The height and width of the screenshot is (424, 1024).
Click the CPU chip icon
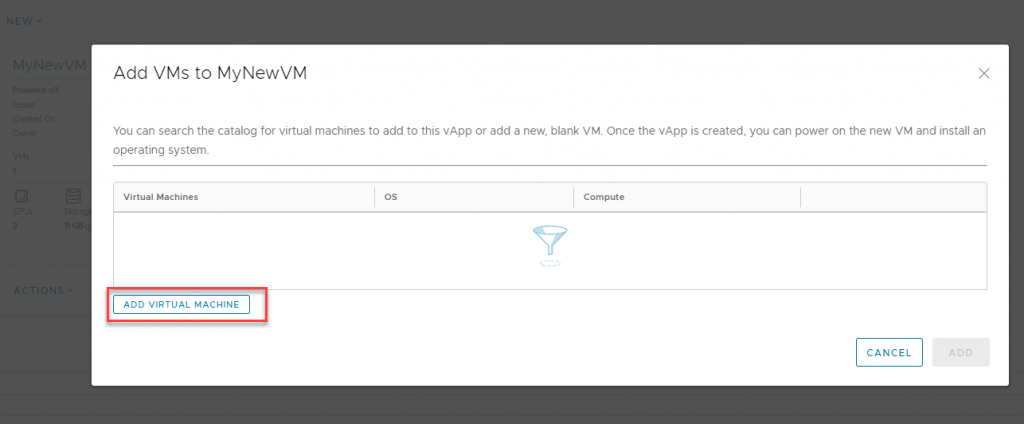[21, 197]
